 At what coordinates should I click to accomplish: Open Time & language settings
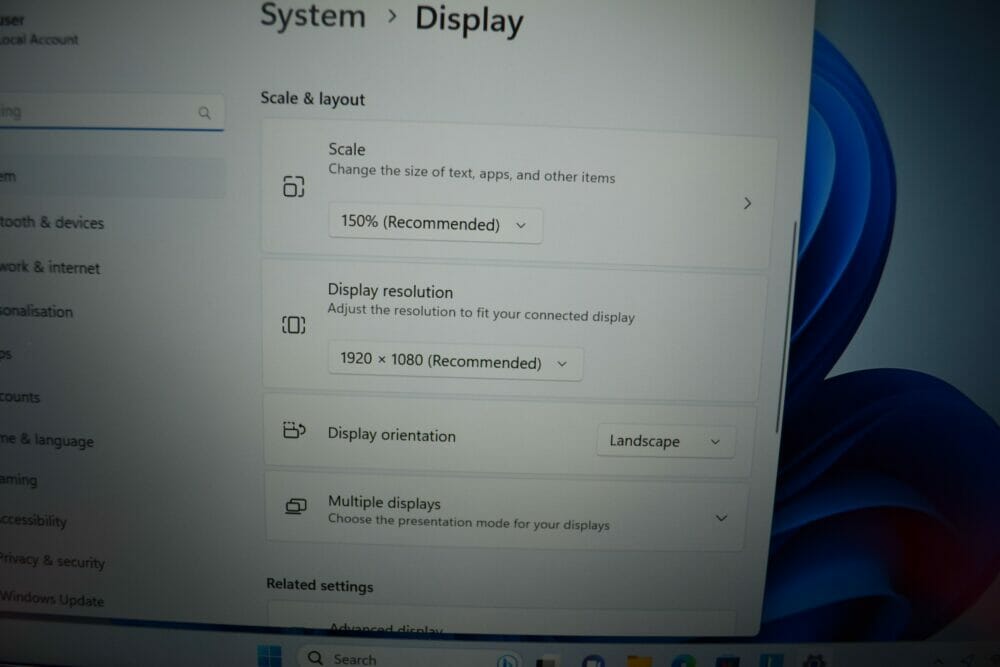[x=47, y=441]
